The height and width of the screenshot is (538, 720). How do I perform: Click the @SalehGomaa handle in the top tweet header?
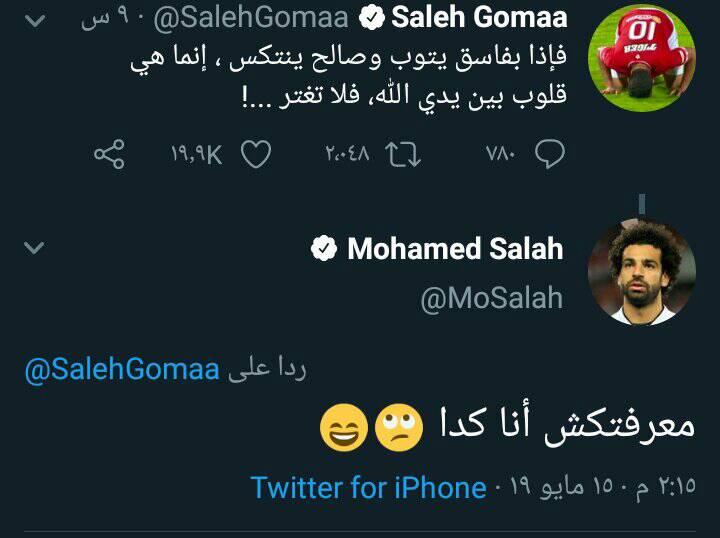point(250,18)
